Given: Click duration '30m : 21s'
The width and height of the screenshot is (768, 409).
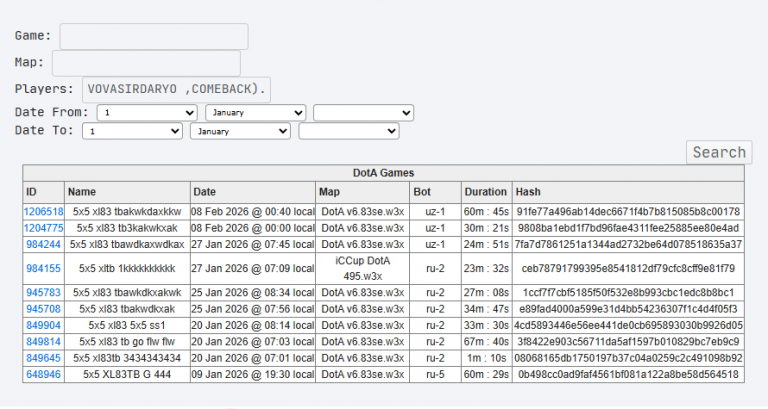Looking at the screenshot, I should (x=486, y=228).
